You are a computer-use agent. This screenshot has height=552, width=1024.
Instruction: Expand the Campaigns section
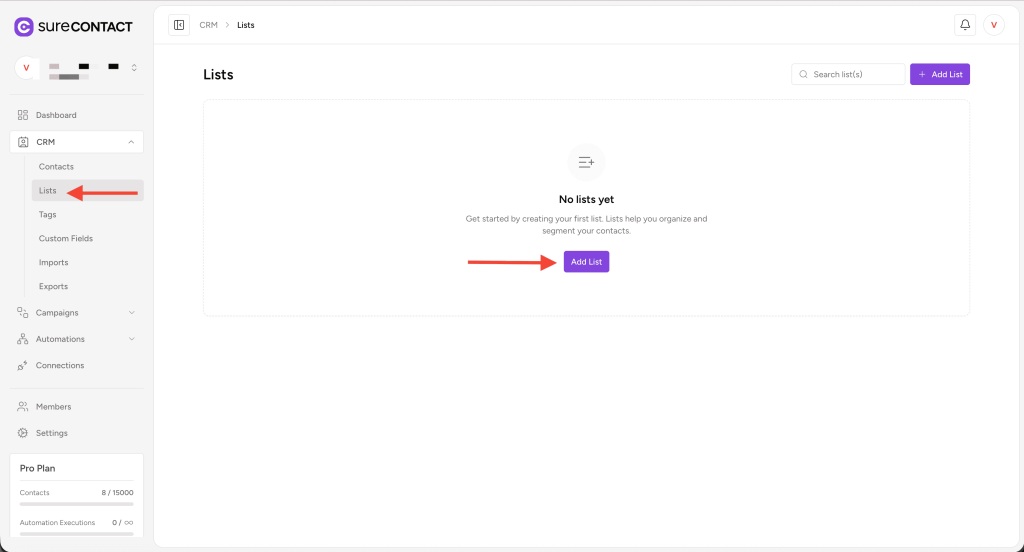pyautogui.click(x=131, y=313)
